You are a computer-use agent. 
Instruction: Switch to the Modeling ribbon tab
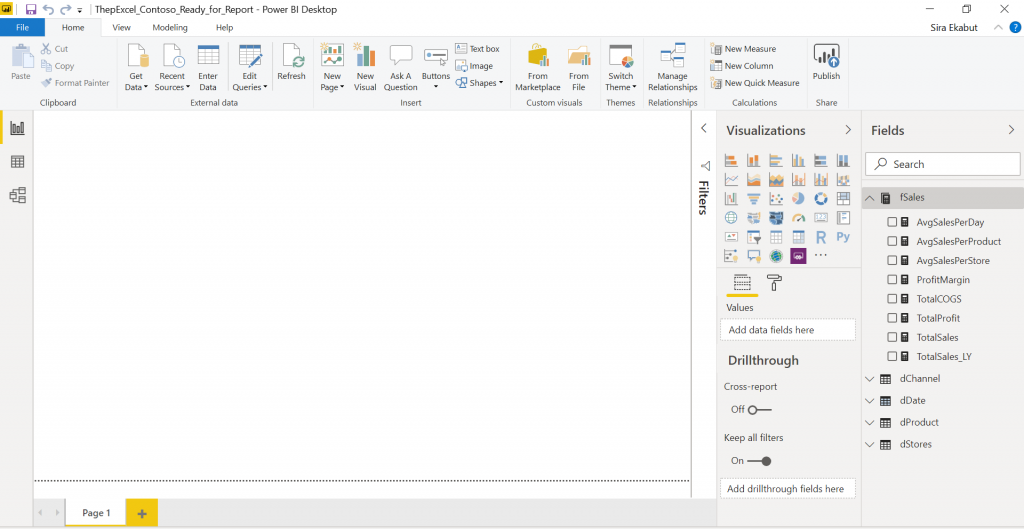pos(170,27)
